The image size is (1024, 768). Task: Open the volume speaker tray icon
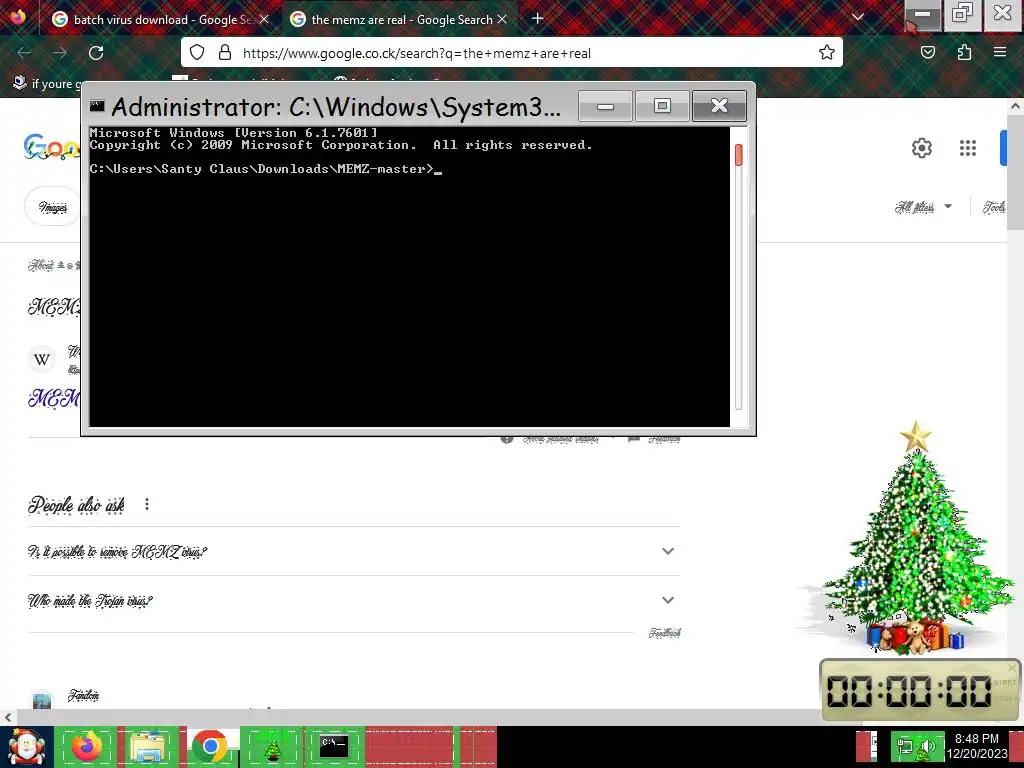[927, 747]
